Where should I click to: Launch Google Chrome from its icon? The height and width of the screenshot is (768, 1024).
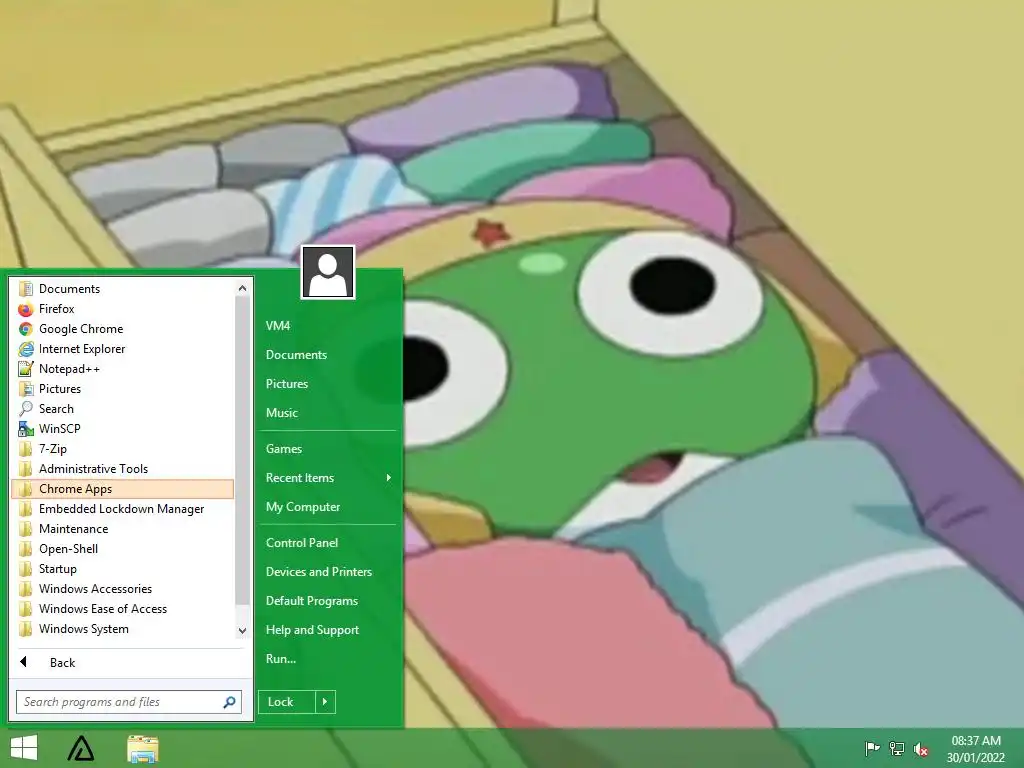pos(25,329)
